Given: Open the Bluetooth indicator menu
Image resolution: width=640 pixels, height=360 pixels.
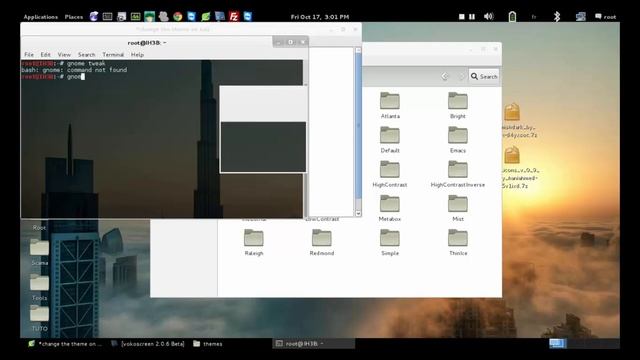Looking at the screenshot, I should [557, 16].
